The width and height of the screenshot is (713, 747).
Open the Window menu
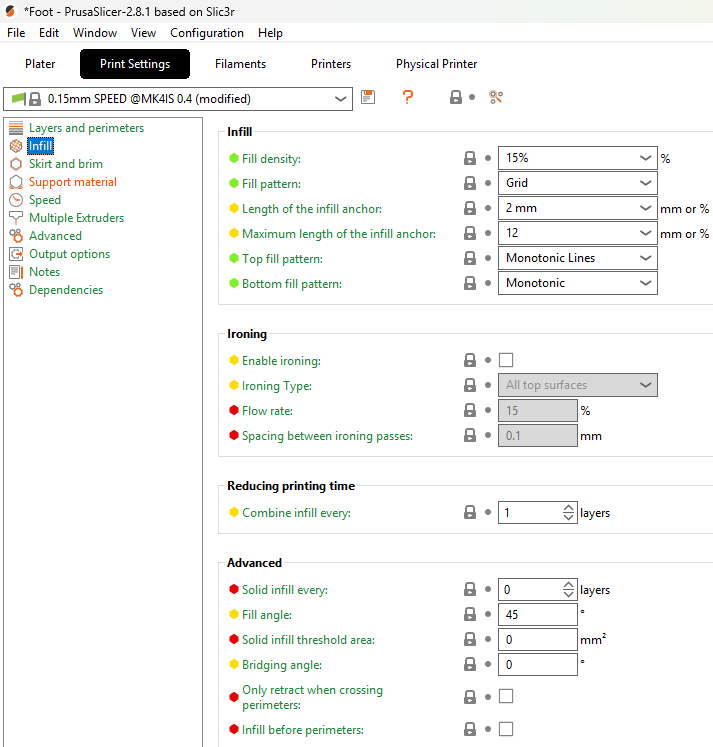(95, 33)
